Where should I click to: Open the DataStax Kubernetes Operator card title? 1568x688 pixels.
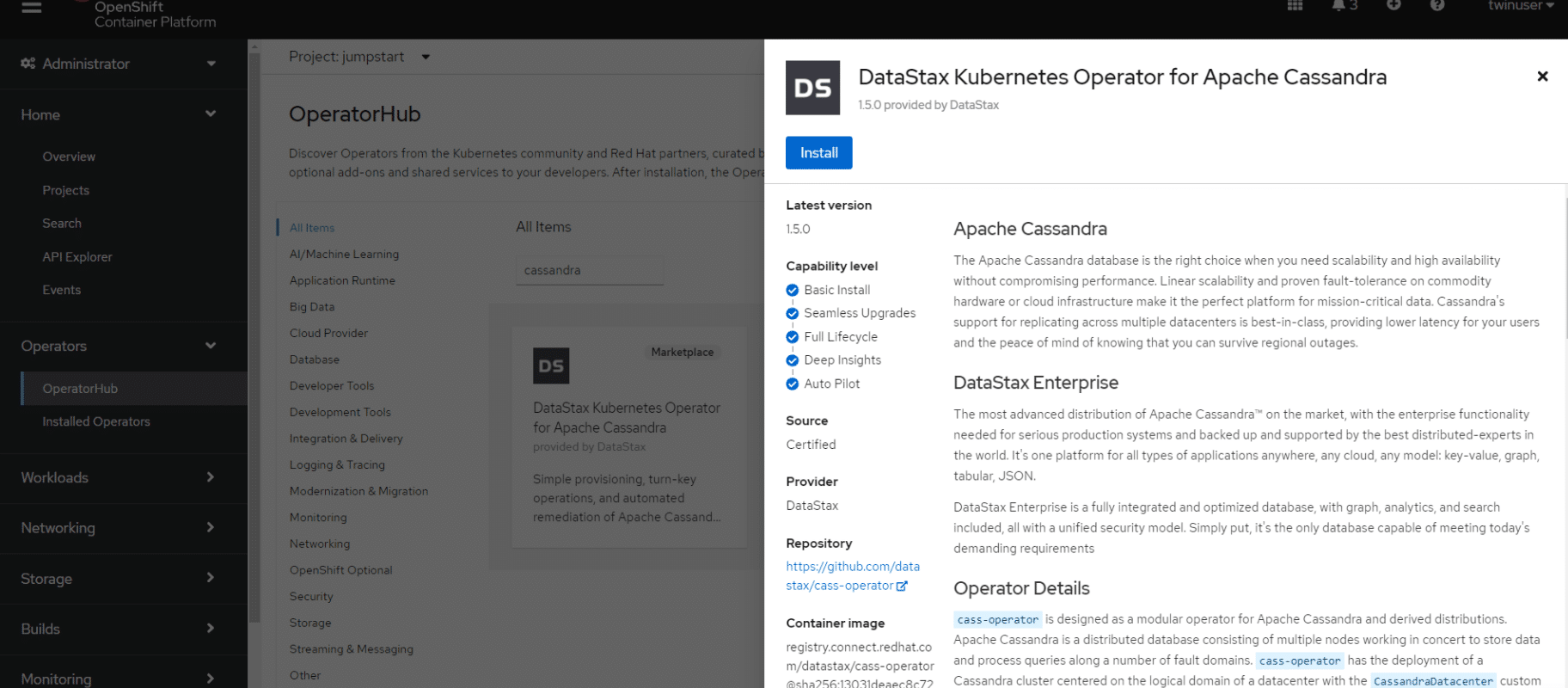pos(627,418)
